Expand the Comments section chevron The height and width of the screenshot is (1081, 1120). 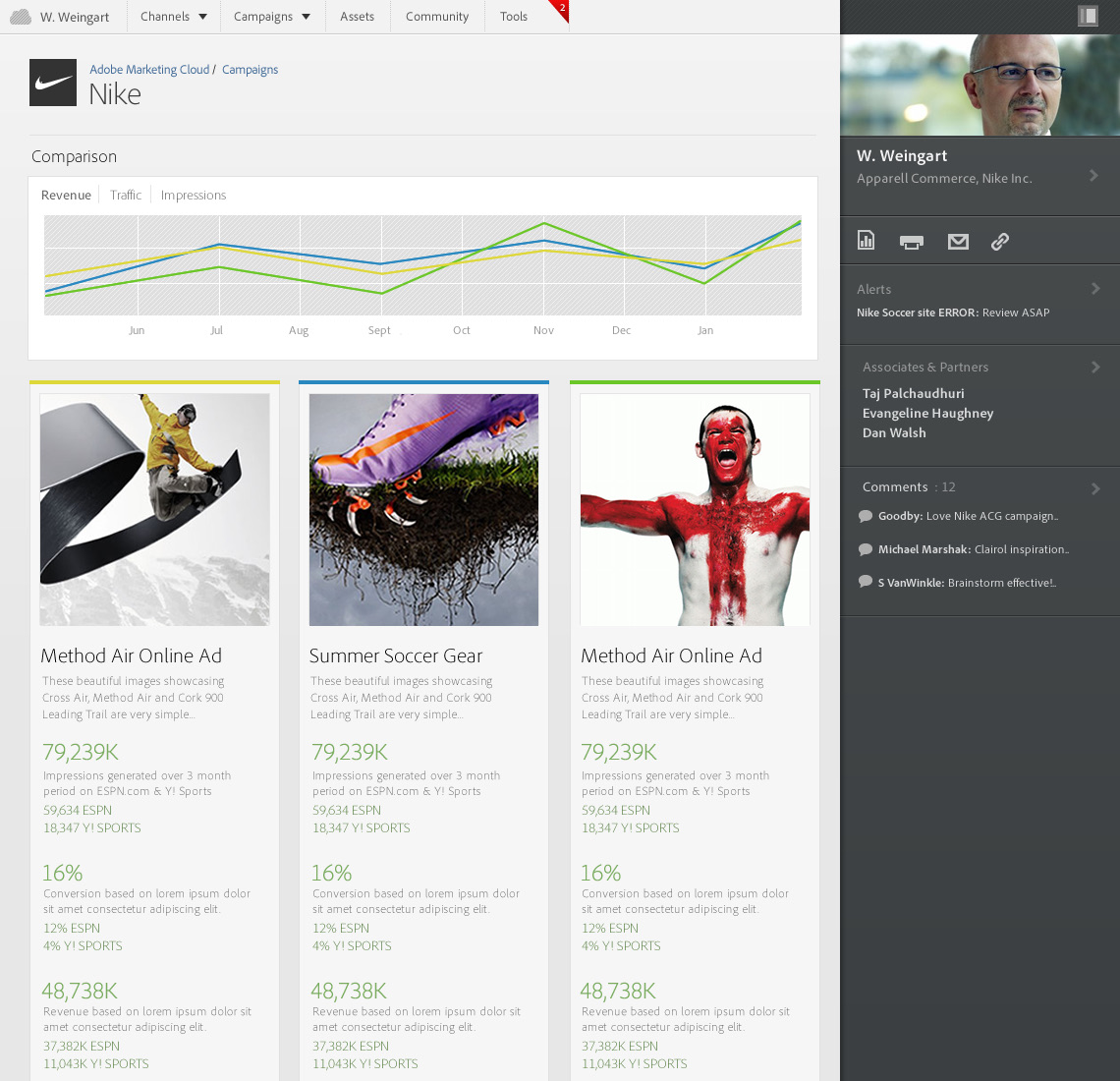[1095, 488]
